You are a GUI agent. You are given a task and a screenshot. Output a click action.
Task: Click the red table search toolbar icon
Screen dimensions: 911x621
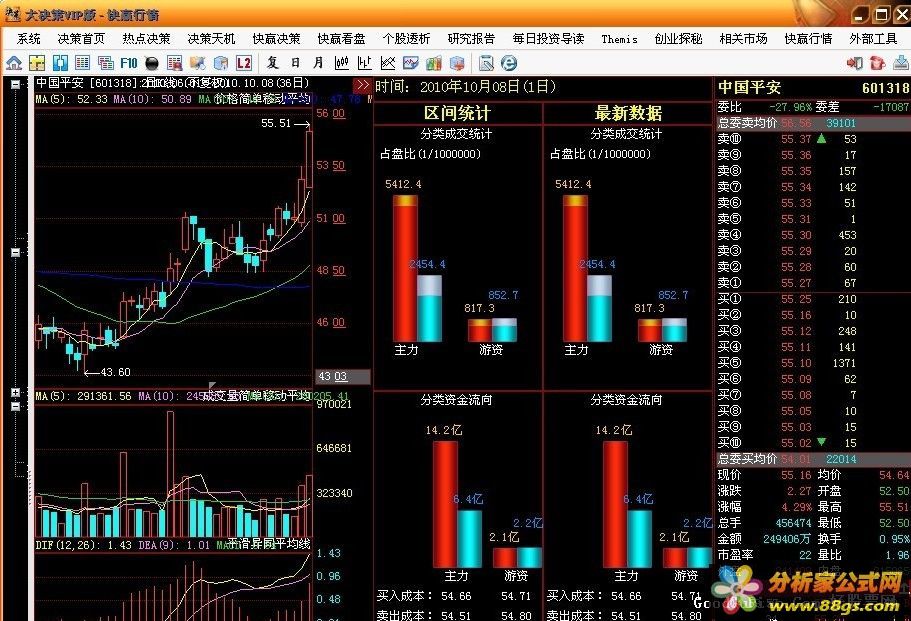[174, 63]
